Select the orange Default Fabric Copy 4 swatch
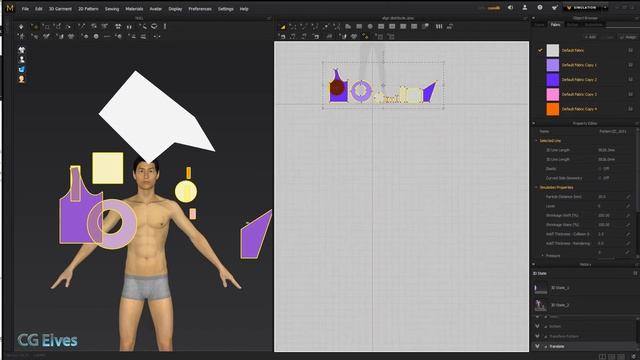This screenshot has width=640, height=360. pyautogui.click(x=553, y=109)
